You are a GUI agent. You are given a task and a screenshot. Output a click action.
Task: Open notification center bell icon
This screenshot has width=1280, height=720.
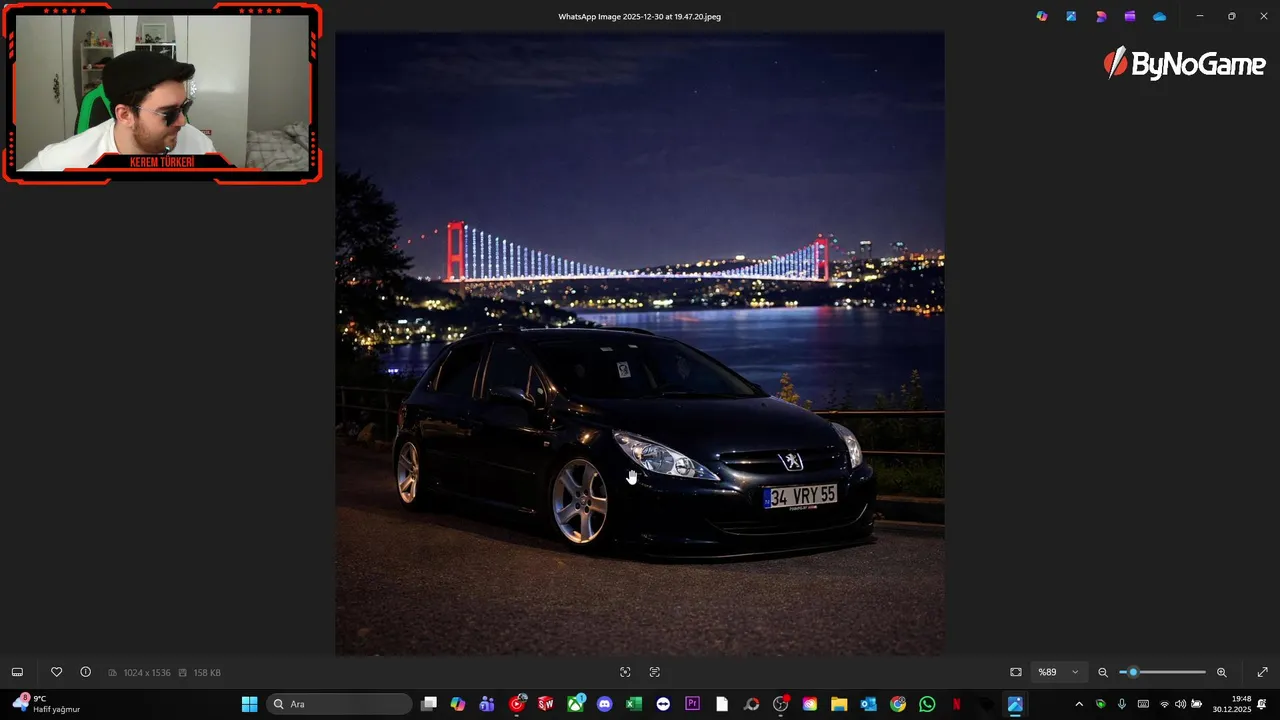[x=1262, y=704]
